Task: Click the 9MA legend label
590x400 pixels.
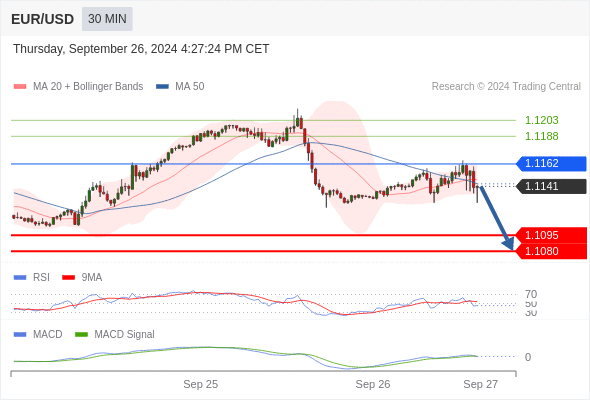Action: point(92,278)
